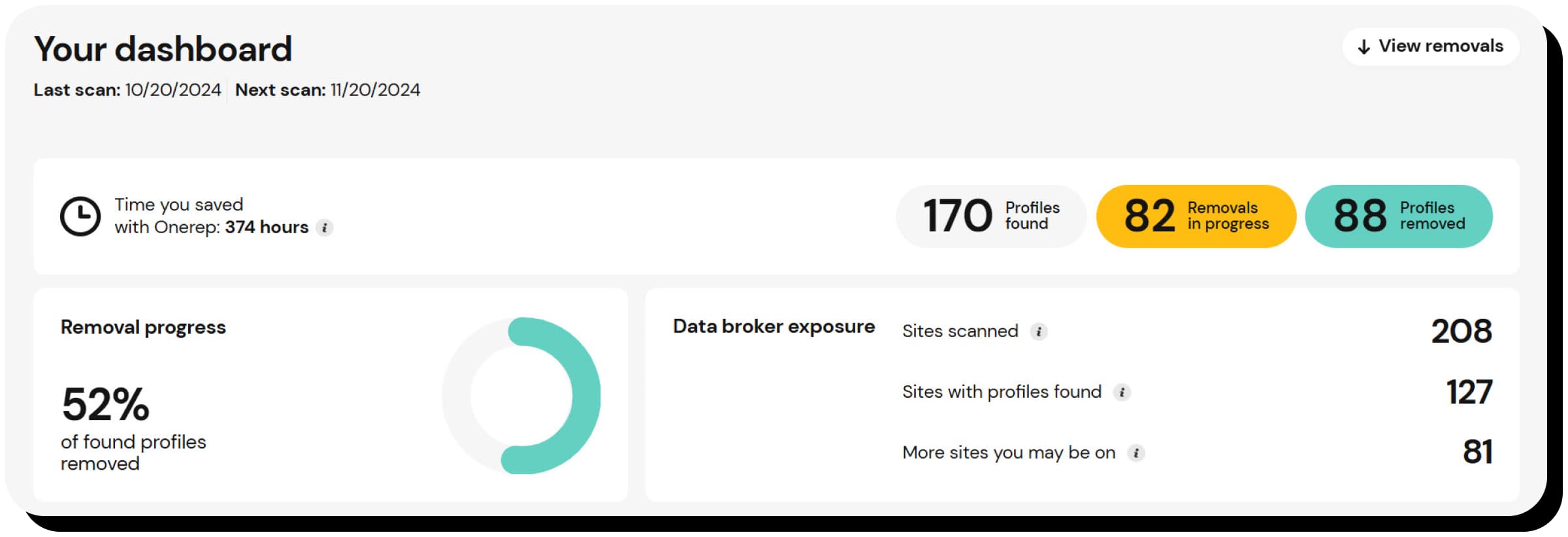The image size is (1568, 537).
Task: Open info icon beside 374 hours
Action: tap(325, 227)
